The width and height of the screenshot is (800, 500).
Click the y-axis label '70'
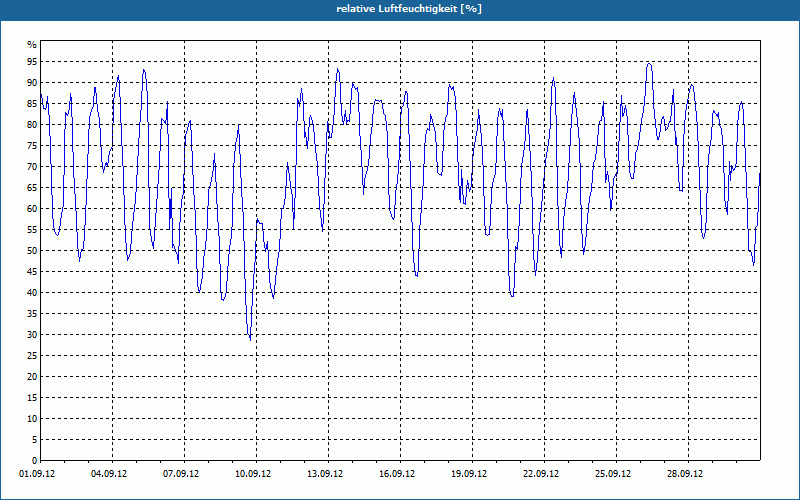(32, 167)
